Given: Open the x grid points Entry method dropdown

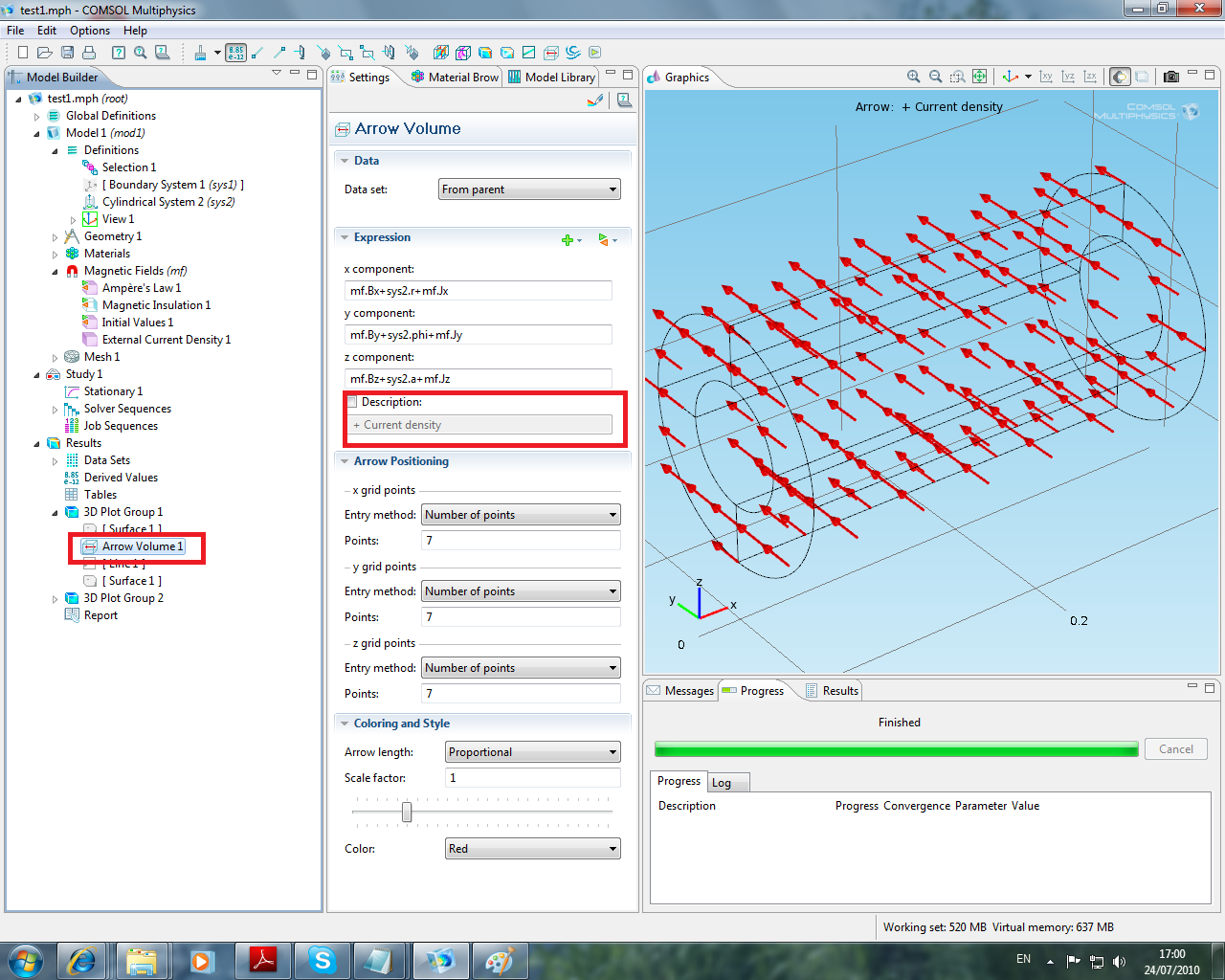Looking at the screenshot, I should coord(521,515).
